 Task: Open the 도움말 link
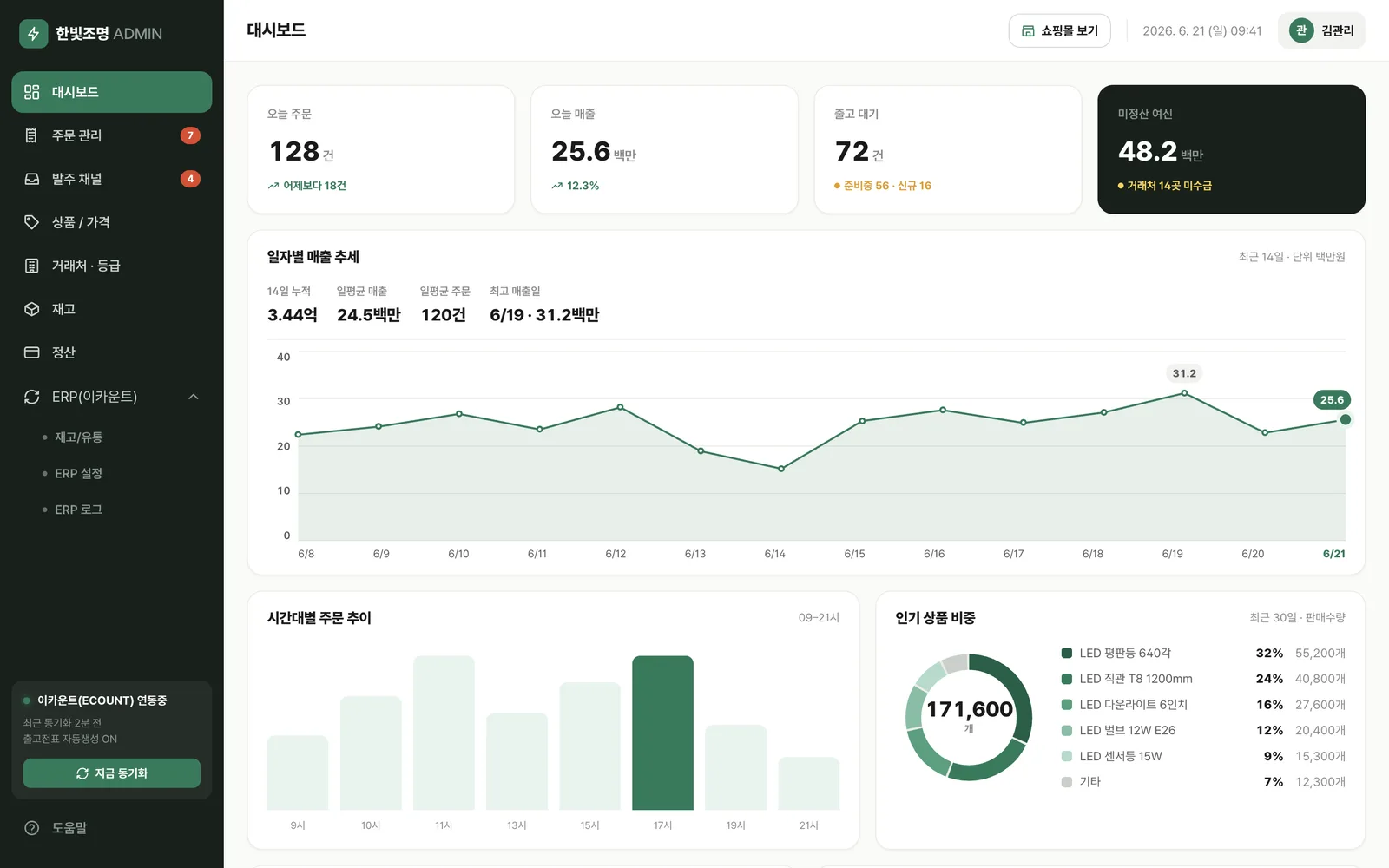click(111, 828)
